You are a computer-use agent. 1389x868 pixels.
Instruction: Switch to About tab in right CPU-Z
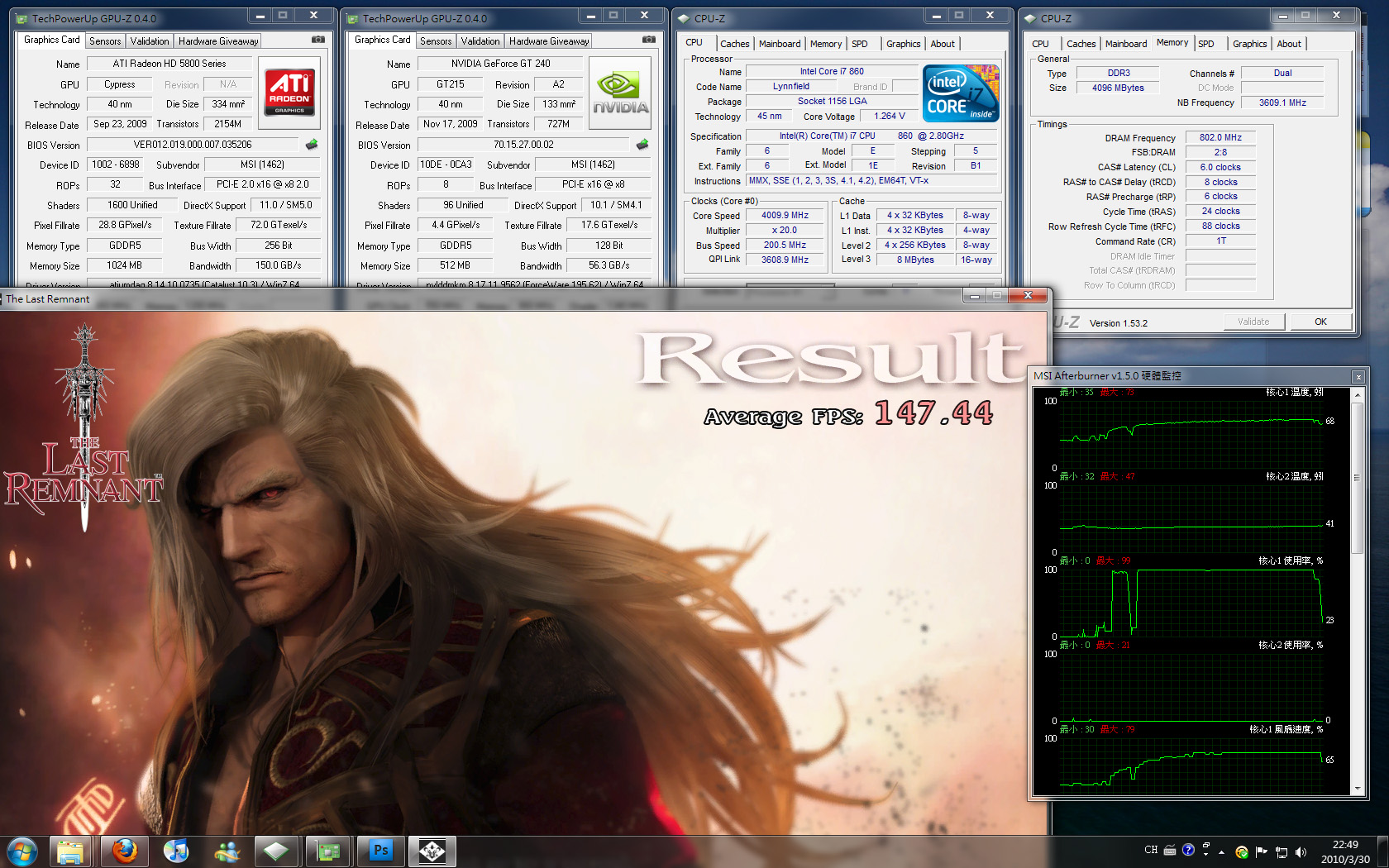(1289, 44)
